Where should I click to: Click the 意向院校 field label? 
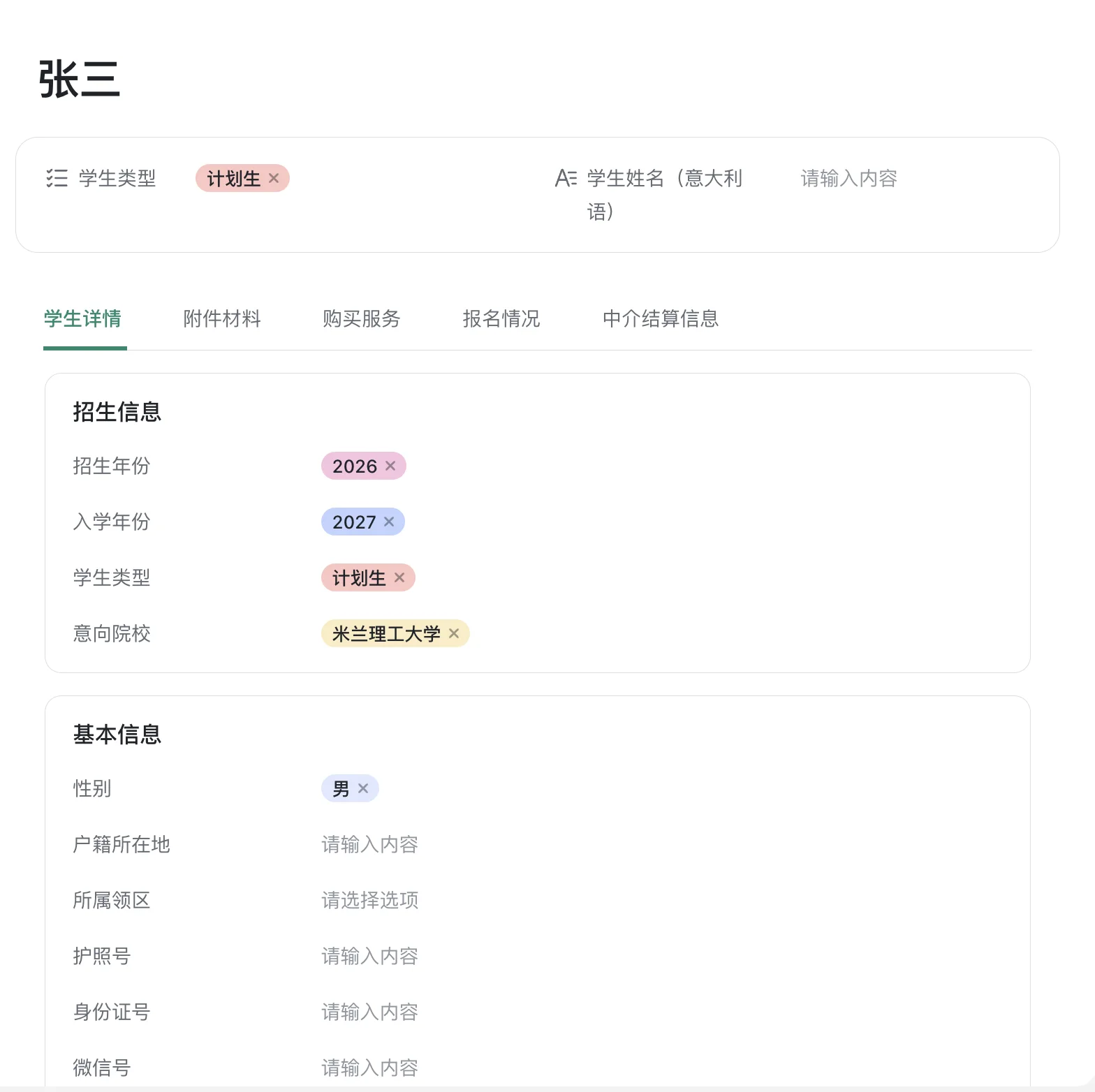pyautogui.click(x=112, y=633)
